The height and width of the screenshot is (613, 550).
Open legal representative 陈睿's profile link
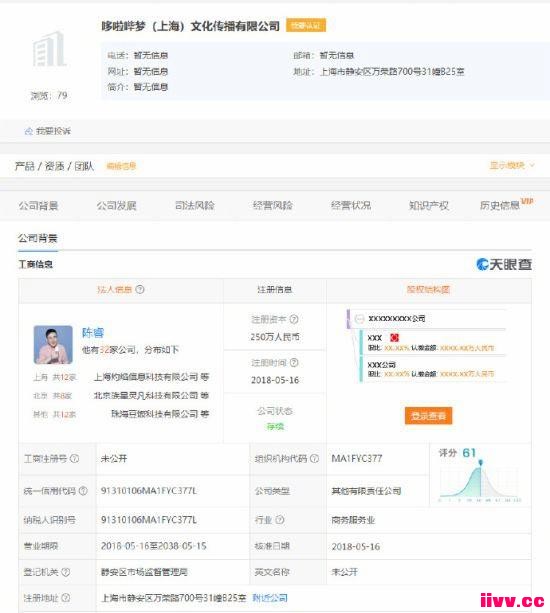[93, 332]
